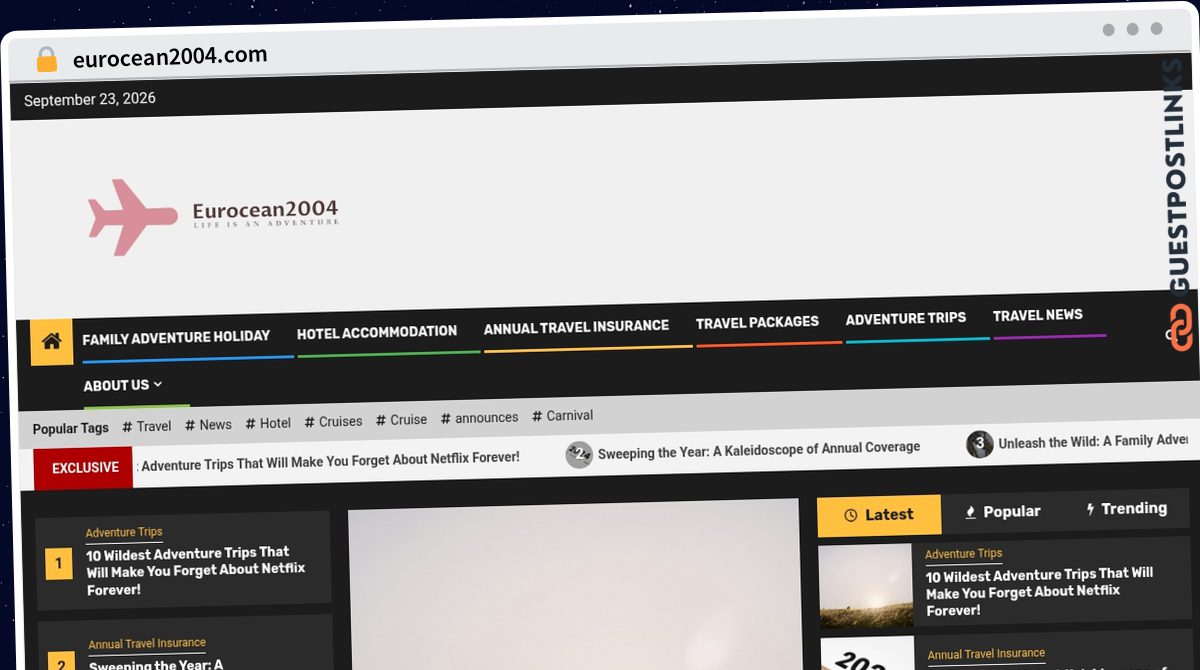This screenshot has width=1200, height=670.
Task: Open the Adventure Trips menu item
Action: [905, 319]
